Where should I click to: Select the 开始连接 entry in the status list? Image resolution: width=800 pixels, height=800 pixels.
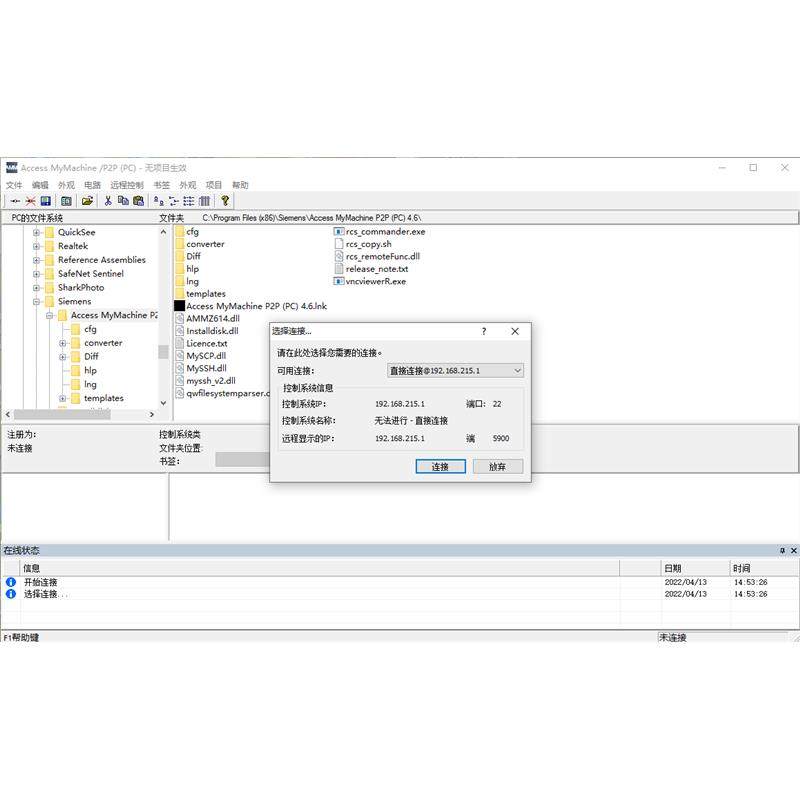click(41, 582)
